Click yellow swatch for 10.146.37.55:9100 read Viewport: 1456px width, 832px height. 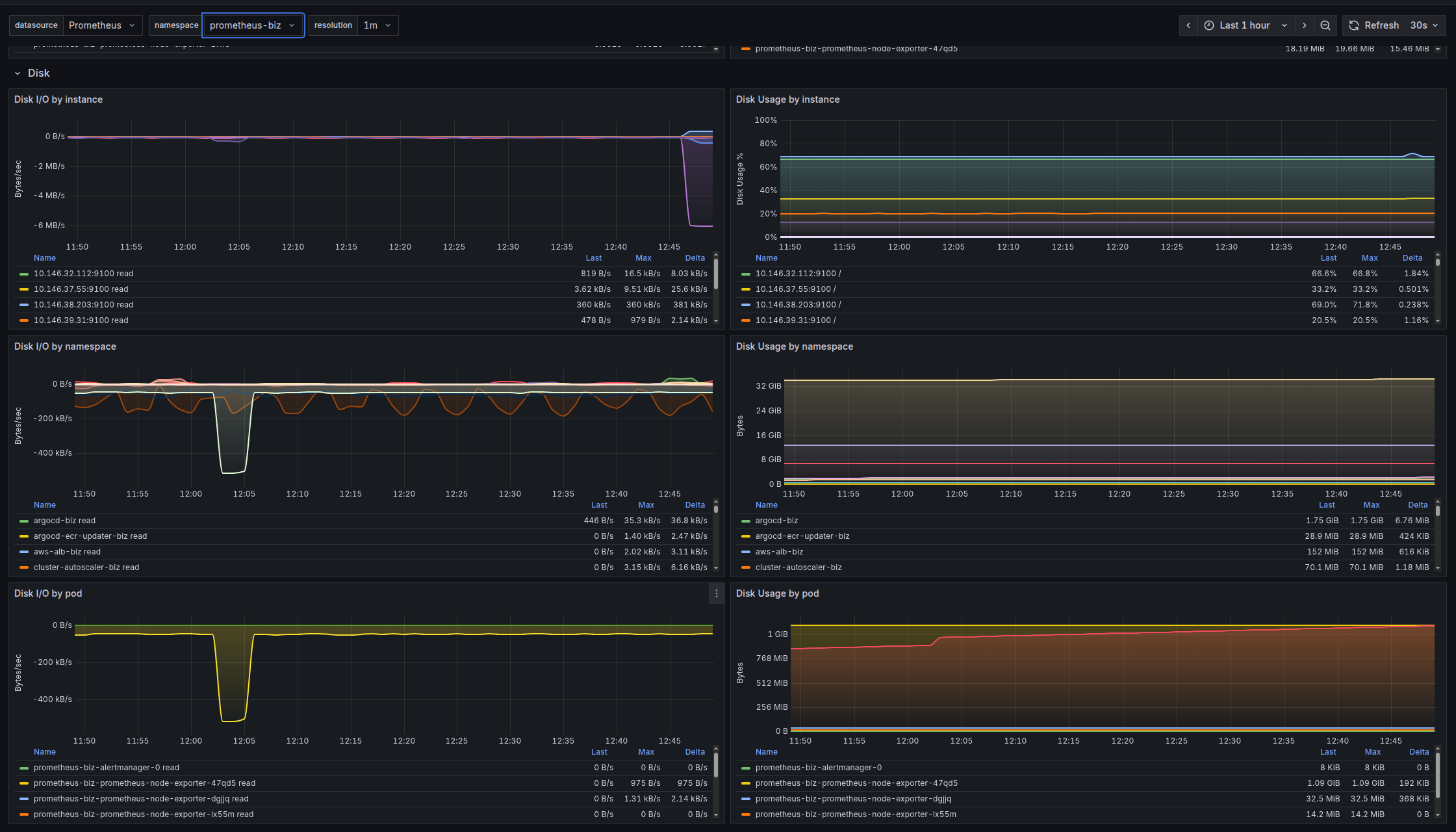[24, 289]
